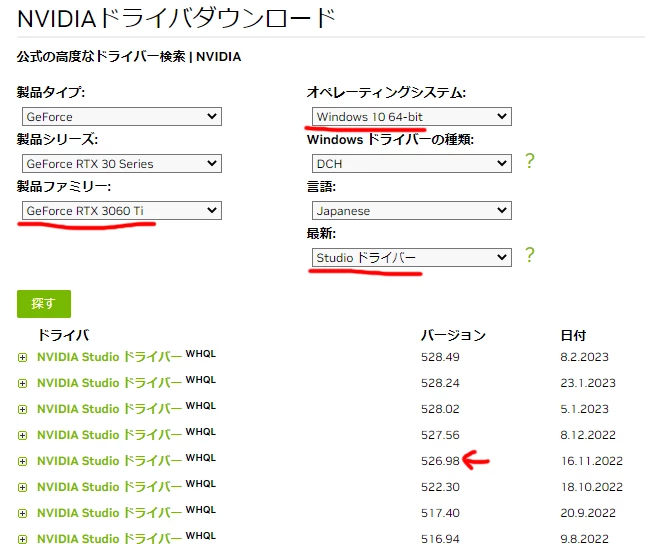Click the 製品ファミリー: label

click(64, 186)
